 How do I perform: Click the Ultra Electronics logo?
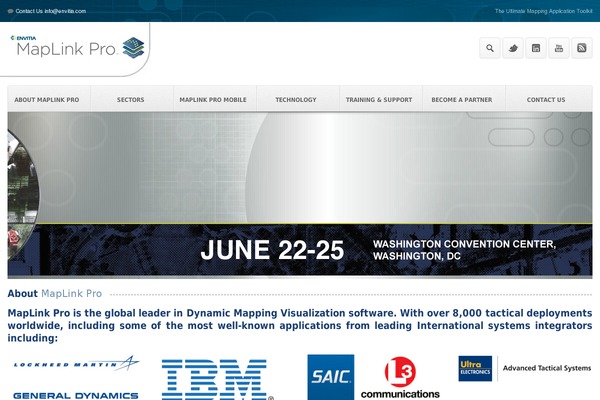pyautogui.click(x=475, y=369)
